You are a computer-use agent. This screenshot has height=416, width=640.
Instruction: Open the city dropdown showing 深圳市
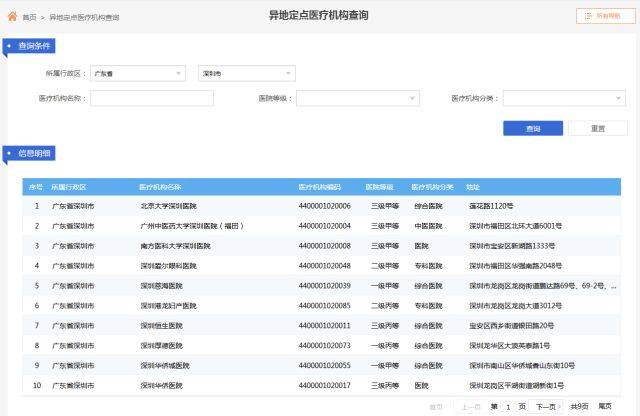[x=246, y=74]
